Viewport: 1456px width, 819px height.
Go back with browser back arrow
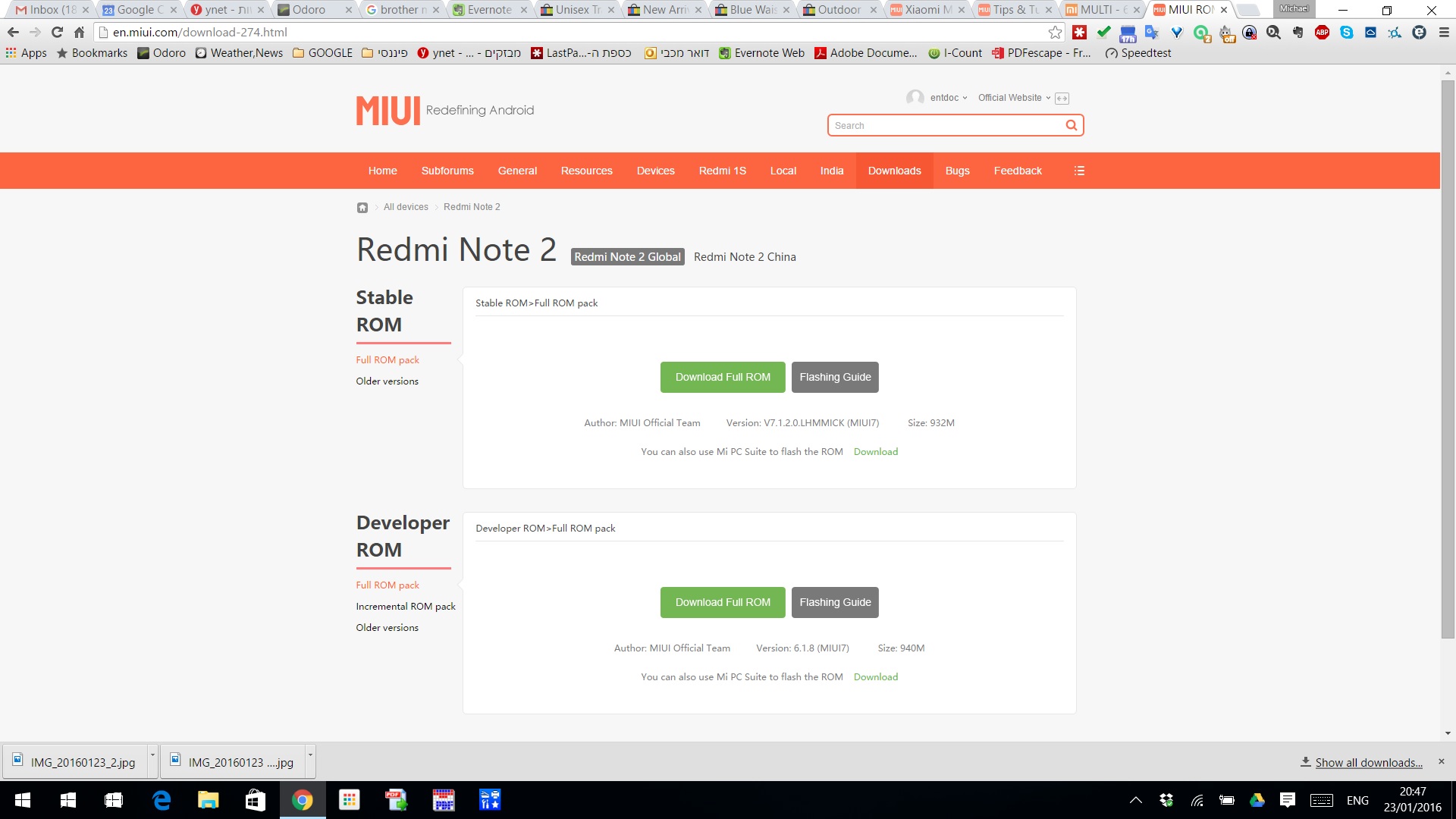pyautogui.click(x=13, y=32)
